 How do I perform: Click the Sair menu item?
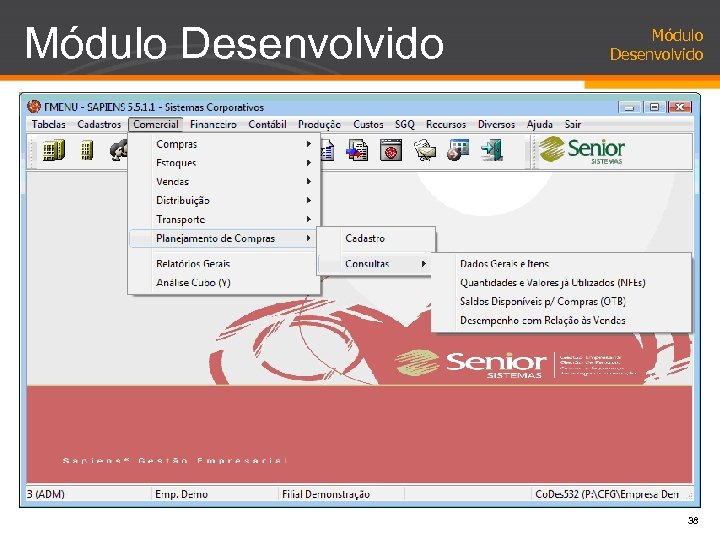573,124
